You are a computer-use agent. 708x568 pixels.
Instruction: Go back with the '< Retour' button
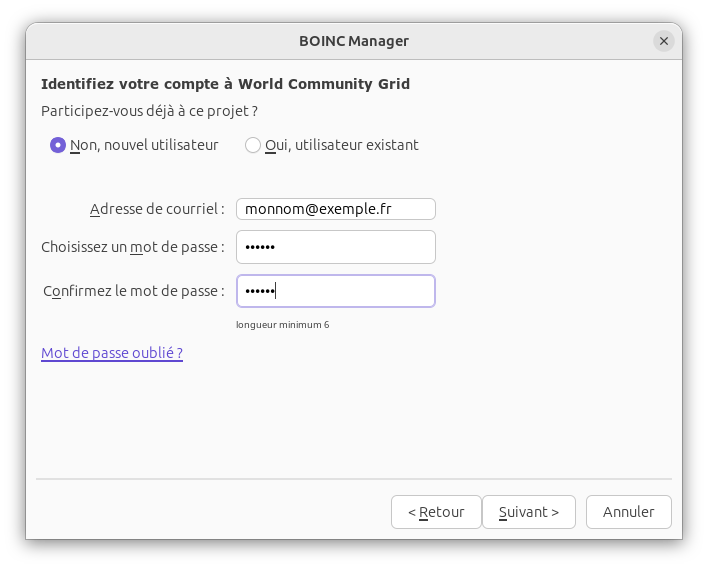point(436,512)
